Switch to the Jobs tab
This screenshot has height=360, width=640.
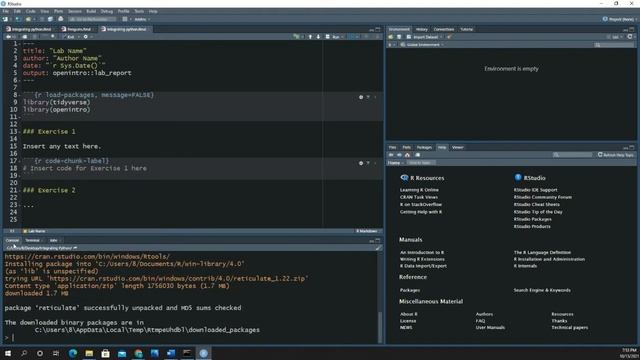[x=53, y=240]
